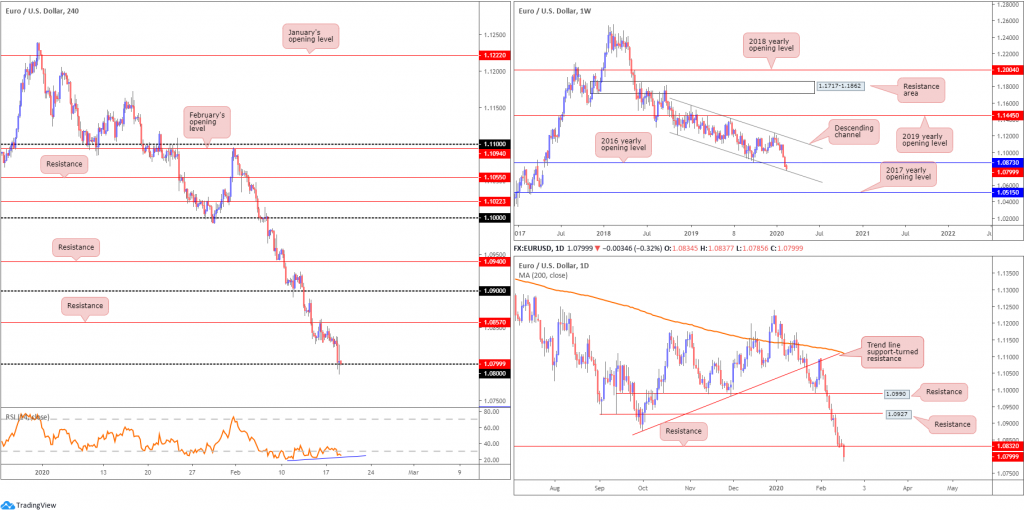Image resolution: width=1024 pixels, height=510 pixels.
Task: Select the 1.08570 Resistance callout label
Action: click(85, 305)
